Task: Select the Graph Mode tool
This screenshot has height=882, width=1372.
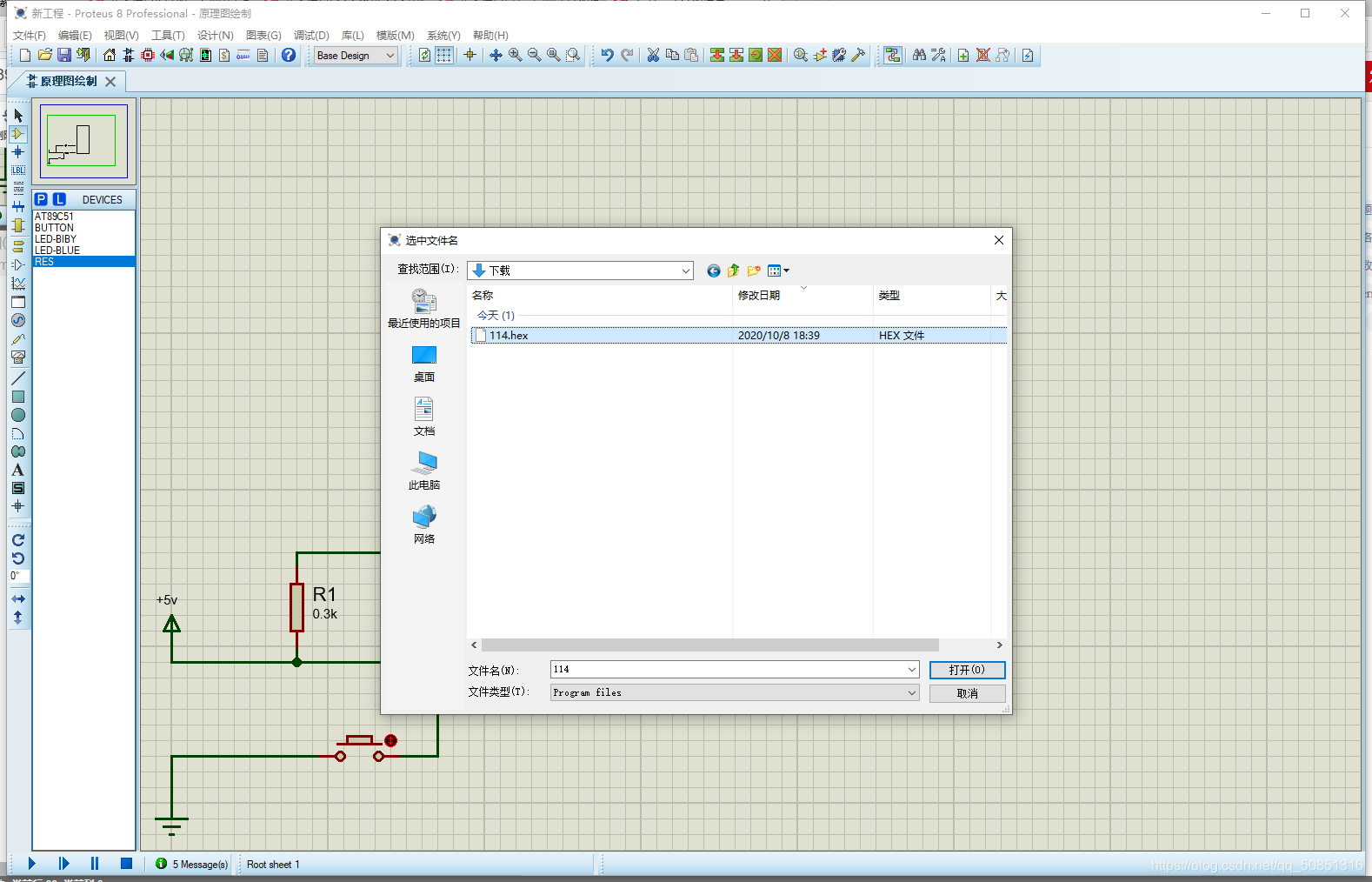Action: (x=18, y=284)
